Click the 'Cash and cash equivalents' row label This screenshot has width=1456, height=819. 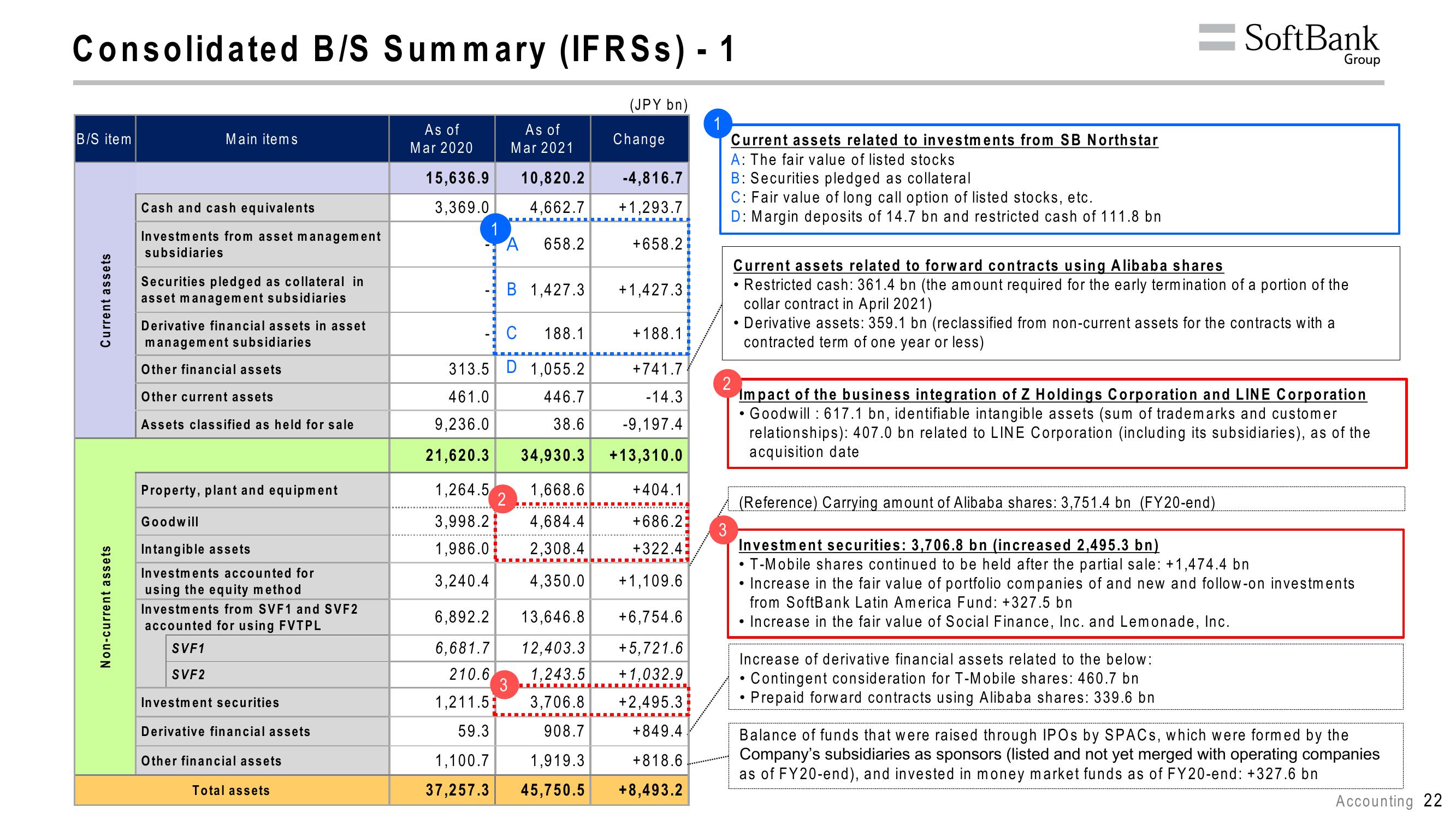pos(228,208)
